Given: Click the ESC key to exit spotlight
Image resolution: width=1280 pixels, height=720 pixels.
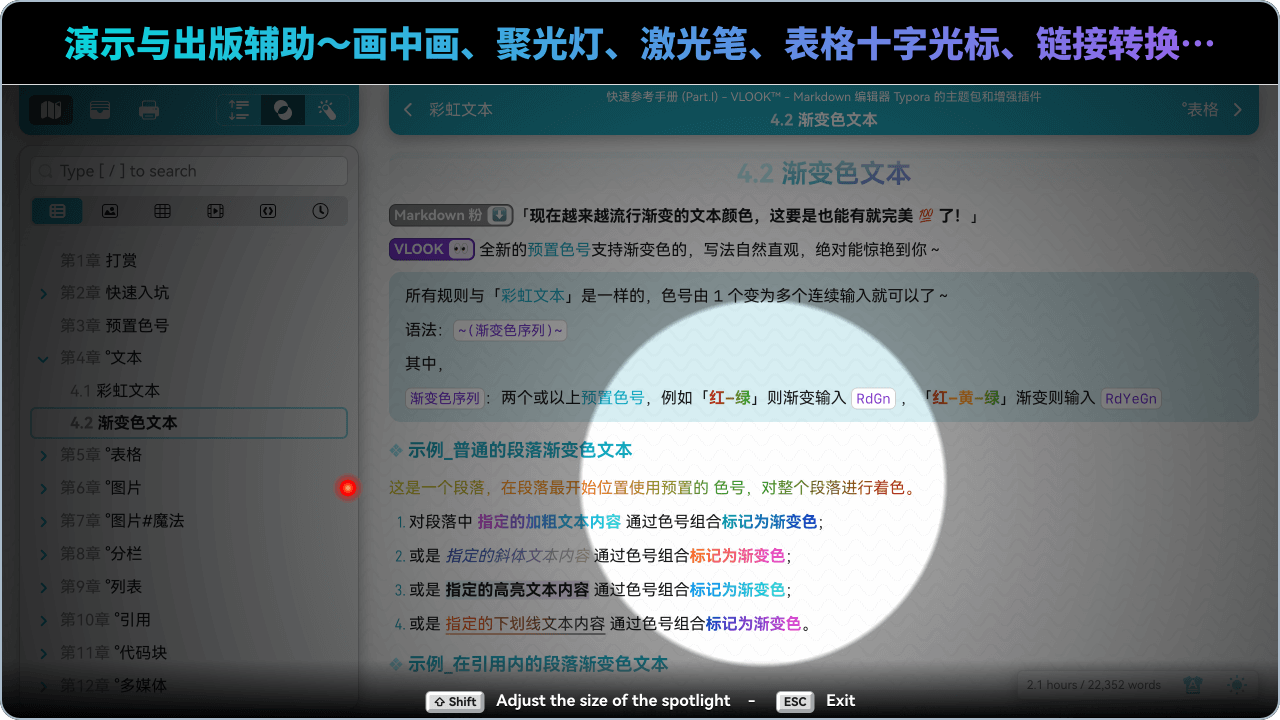Looking at the screenshot, I should [x=795, y=701].
